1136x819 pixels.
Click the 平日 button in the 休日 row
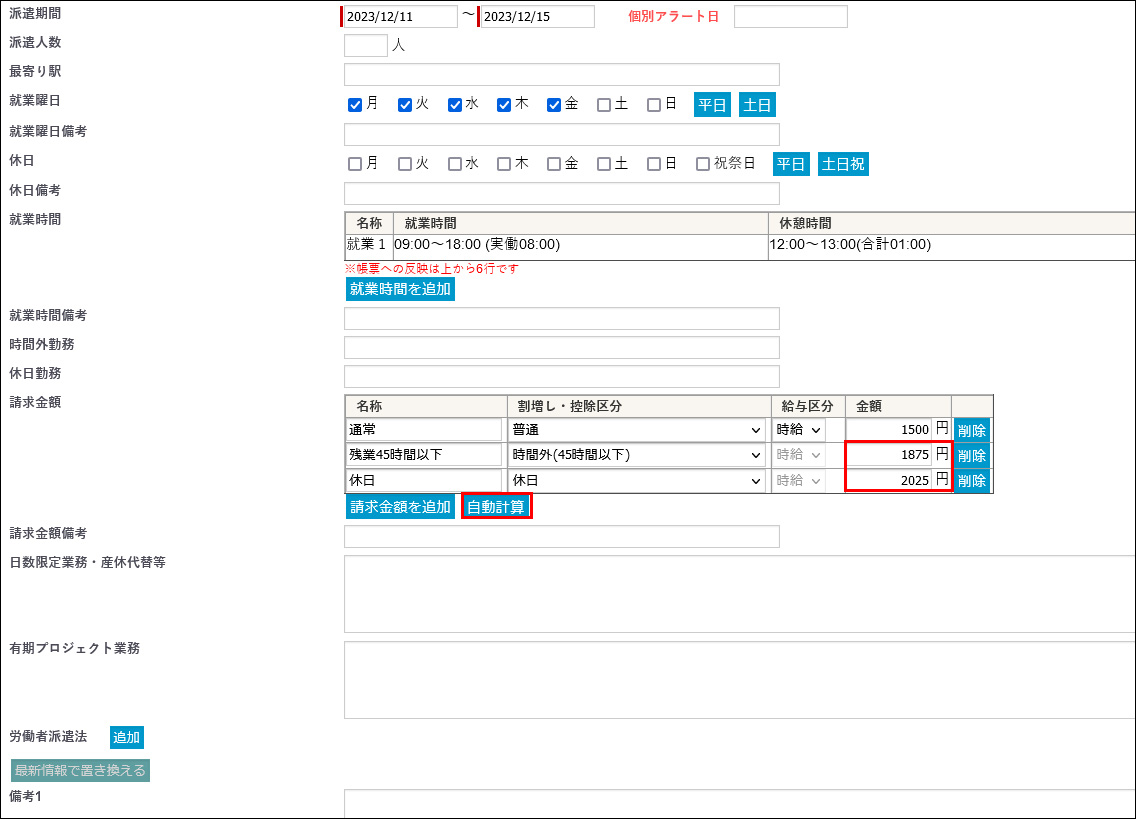[791, 164]
